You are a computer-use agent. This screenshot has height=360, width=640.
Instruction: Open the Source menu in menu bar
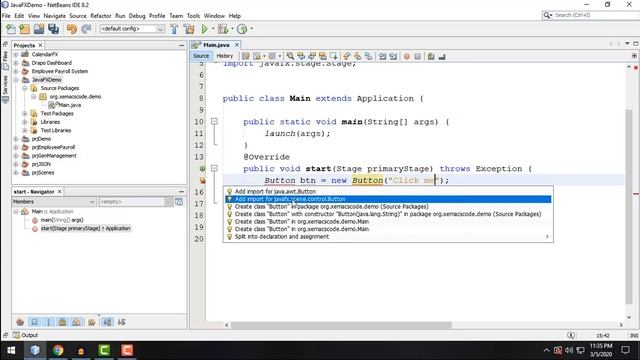click(78, 16)
